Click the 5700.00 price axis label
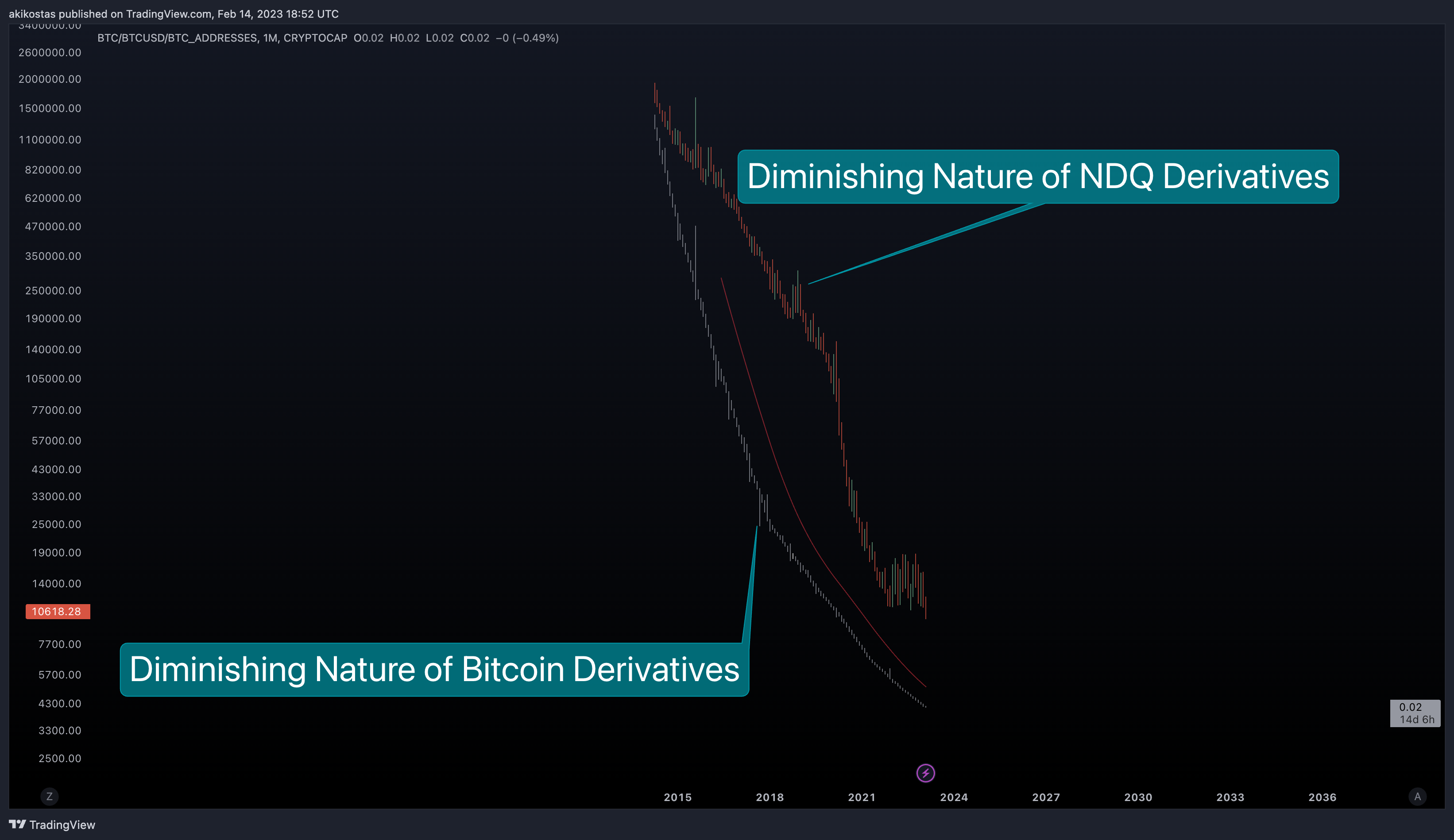 pos(59,675)
